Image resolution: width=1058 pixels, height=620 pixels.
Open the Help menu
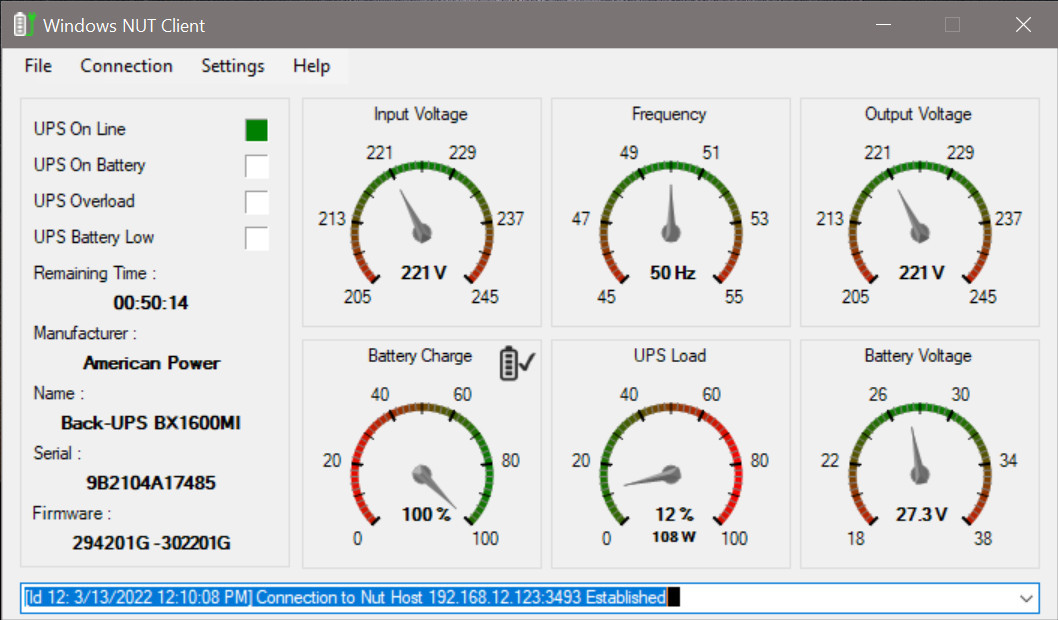pos(311,66)
